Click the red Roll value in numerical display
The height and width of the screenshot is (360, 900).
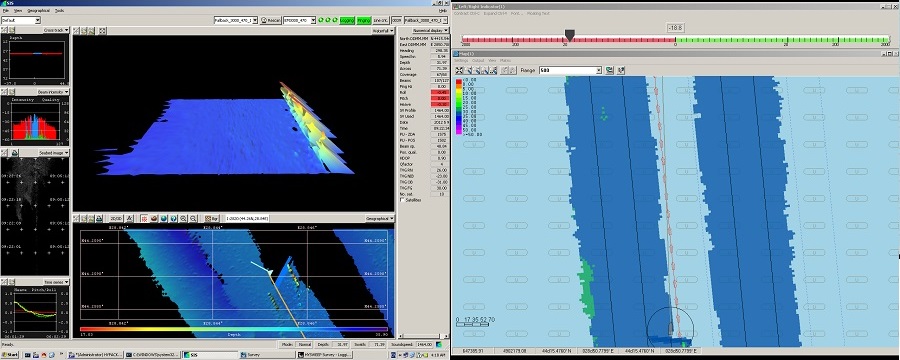pyautogui.click(x=439, y=92)
